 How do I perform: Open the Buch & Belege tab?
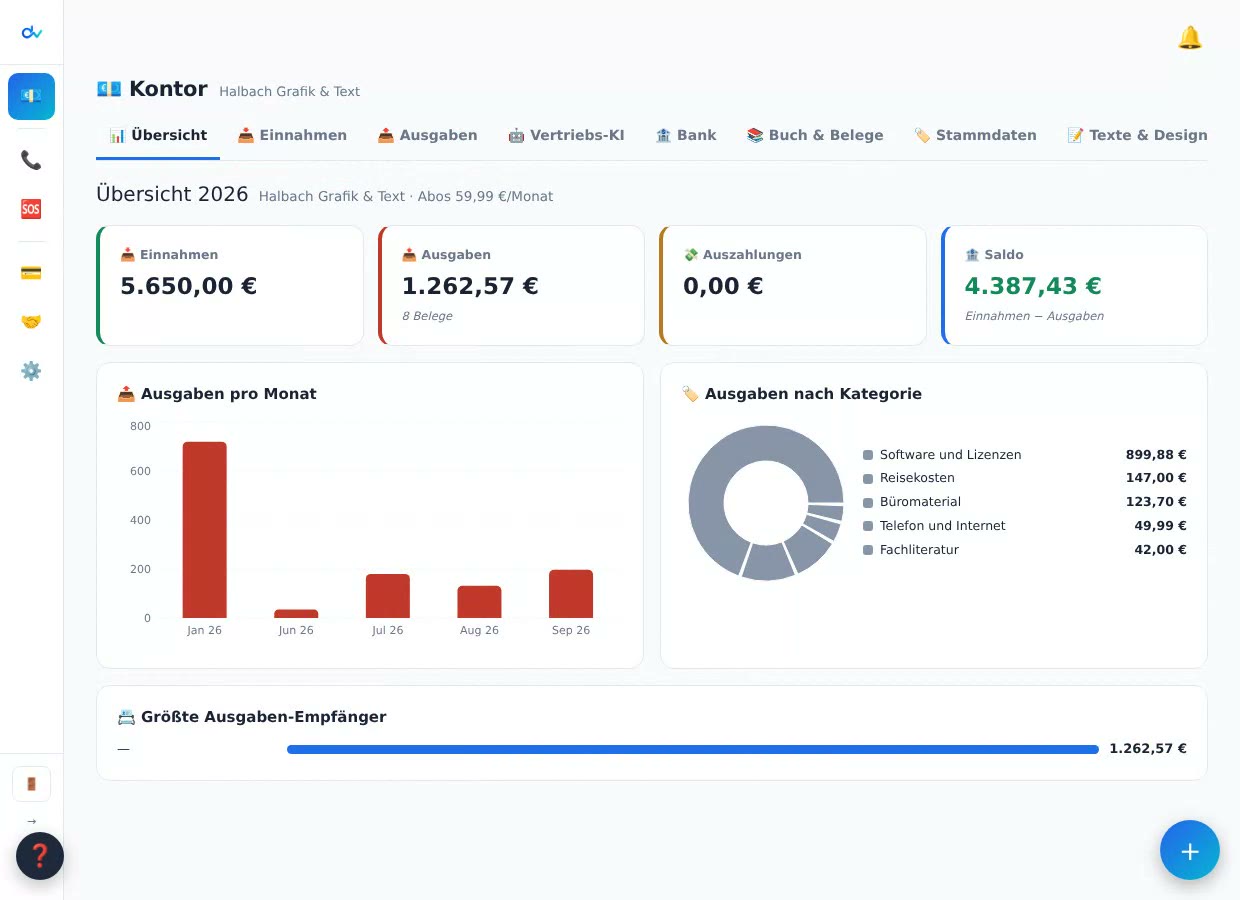815,135
